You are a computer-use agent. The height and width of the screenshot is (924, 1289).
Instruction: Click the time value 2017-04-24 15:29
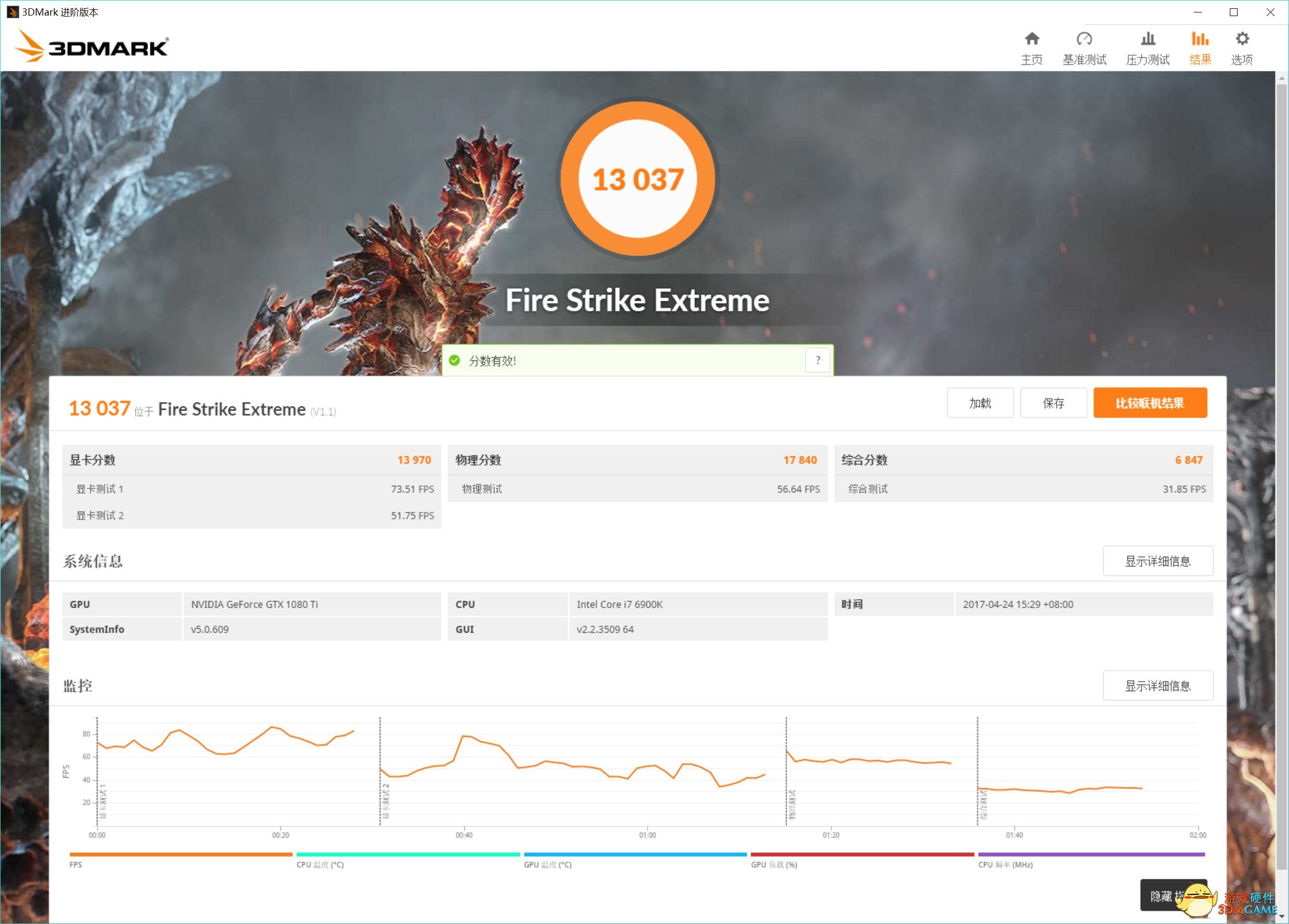pyautogui.click(x=1017, y=604)
